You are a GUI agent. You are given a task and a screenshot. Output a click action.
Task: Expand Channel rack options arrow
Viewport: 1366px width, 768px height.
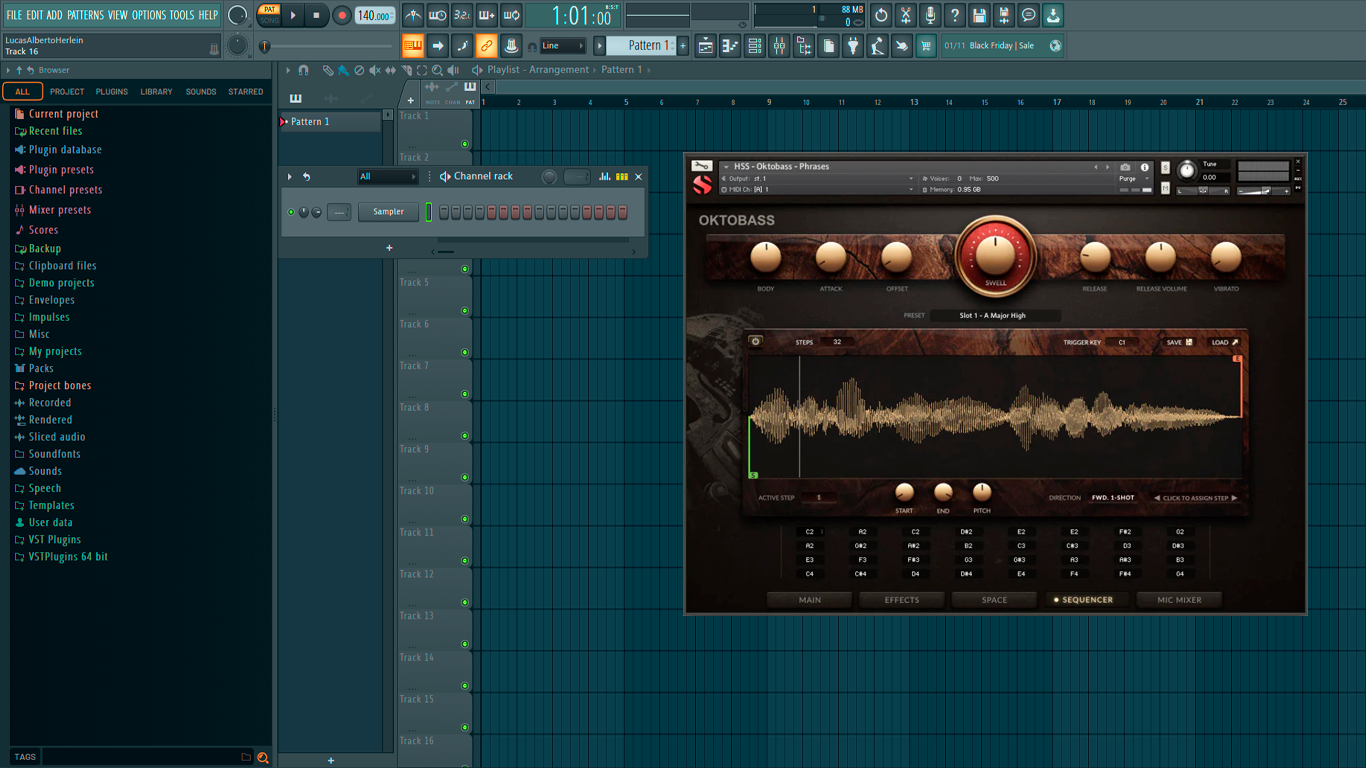[x=290, y=177]
